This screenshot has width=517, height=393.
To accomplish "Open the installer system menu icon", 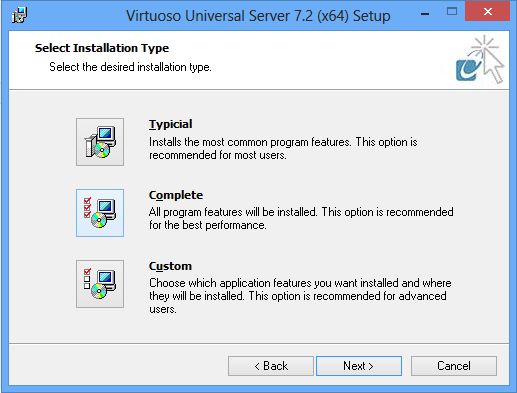I will [x=19, y=15].
